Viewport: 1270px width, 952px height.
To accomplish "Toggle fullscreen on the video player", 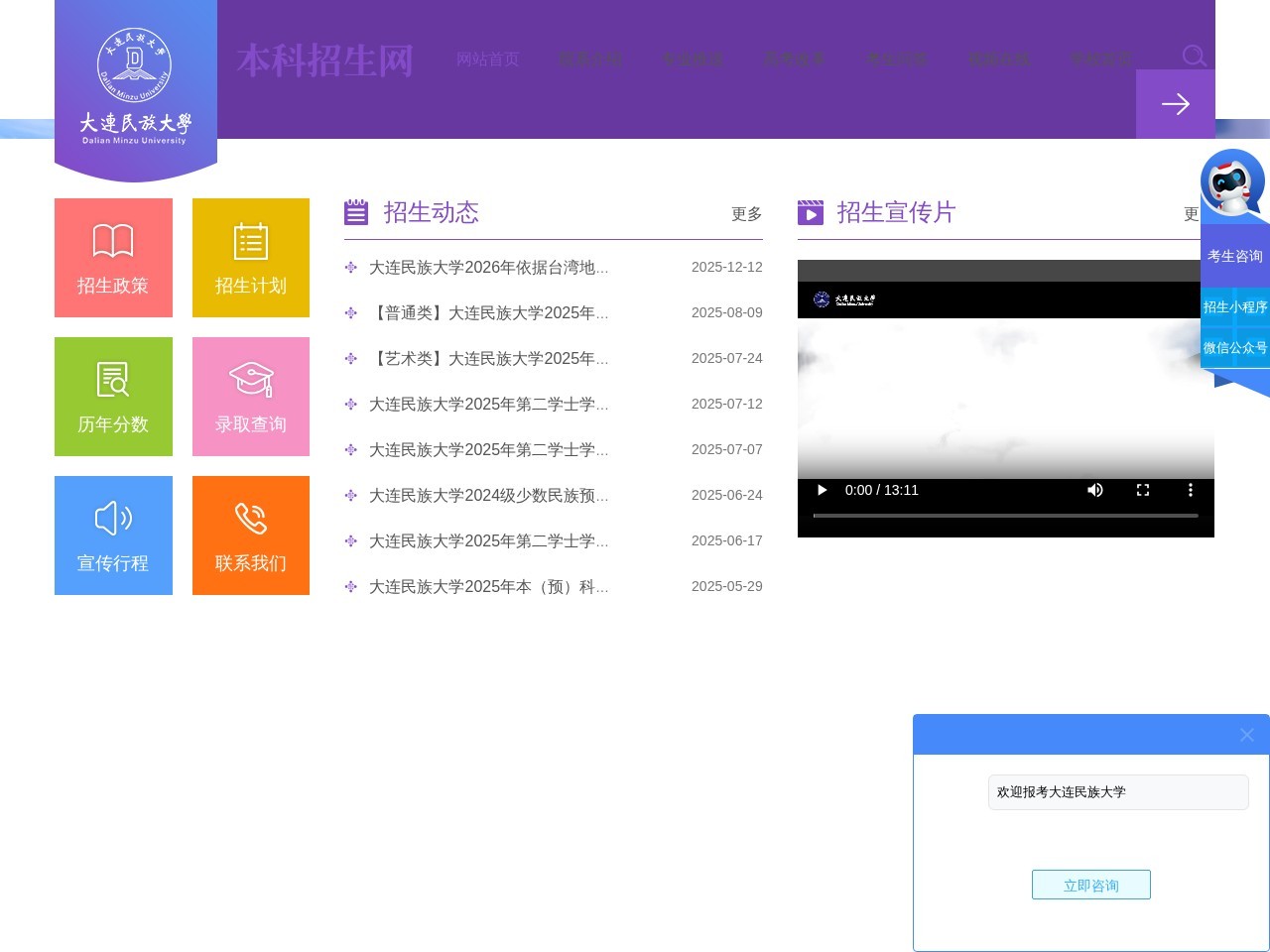I will click(x=1143, y=490).
